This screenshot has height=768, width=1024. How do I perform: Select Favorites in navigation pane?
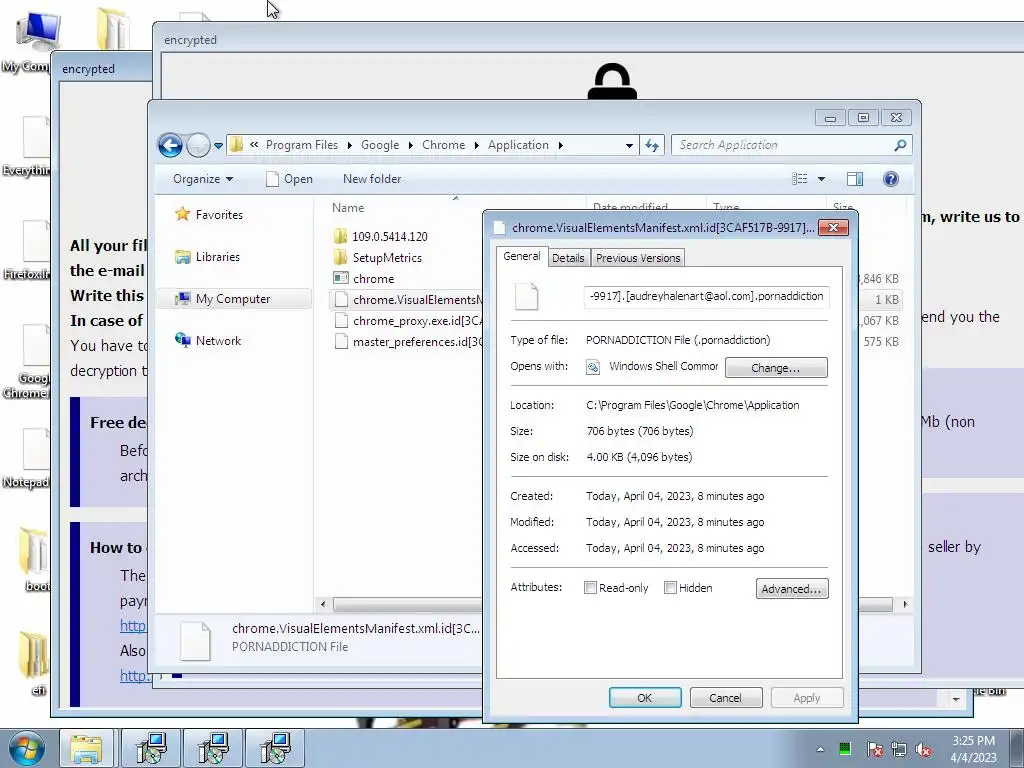click(210, 214)
